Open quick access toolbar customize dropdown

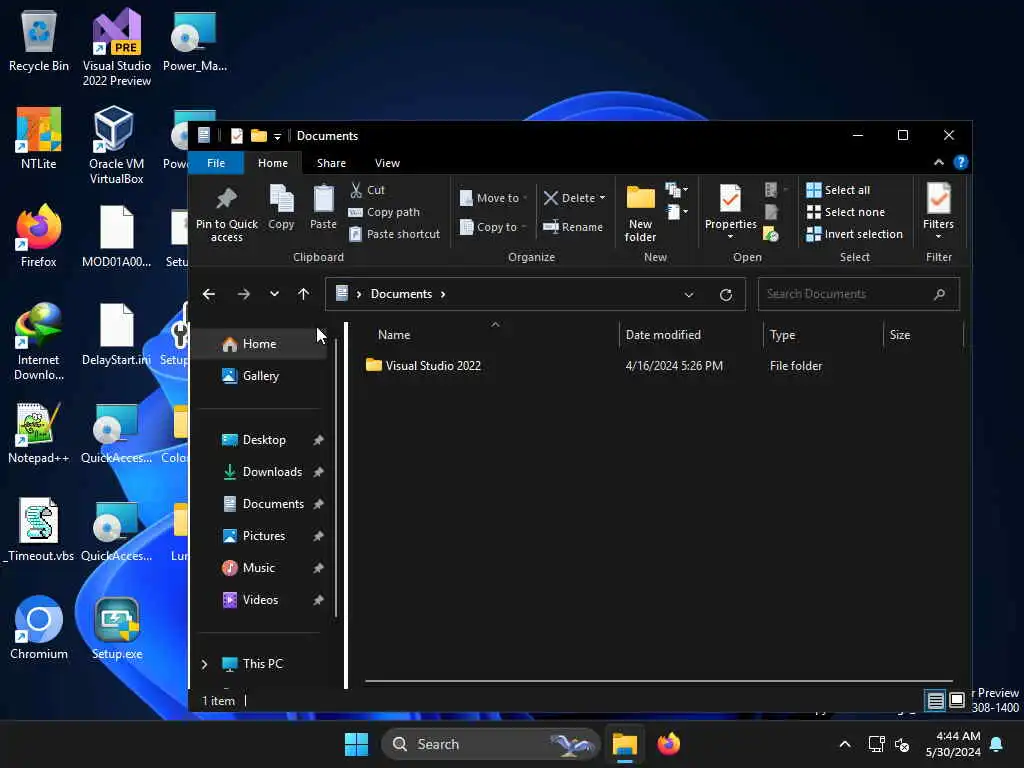(277, 136)
